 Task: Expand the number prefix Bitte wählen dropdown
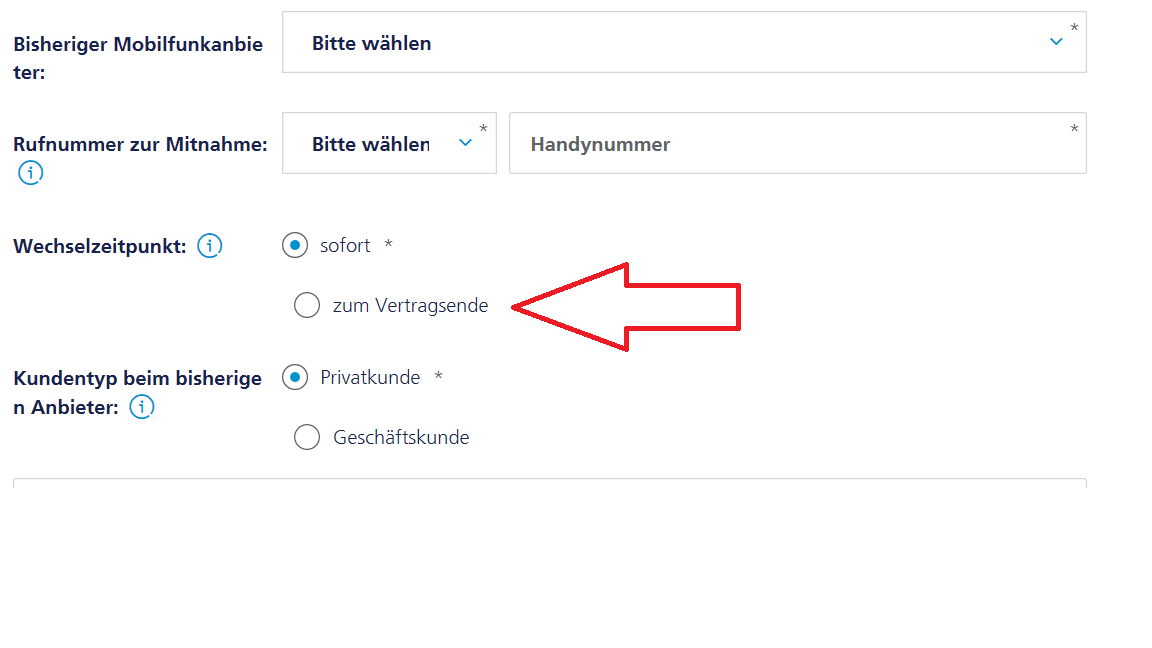pos(389,143)
